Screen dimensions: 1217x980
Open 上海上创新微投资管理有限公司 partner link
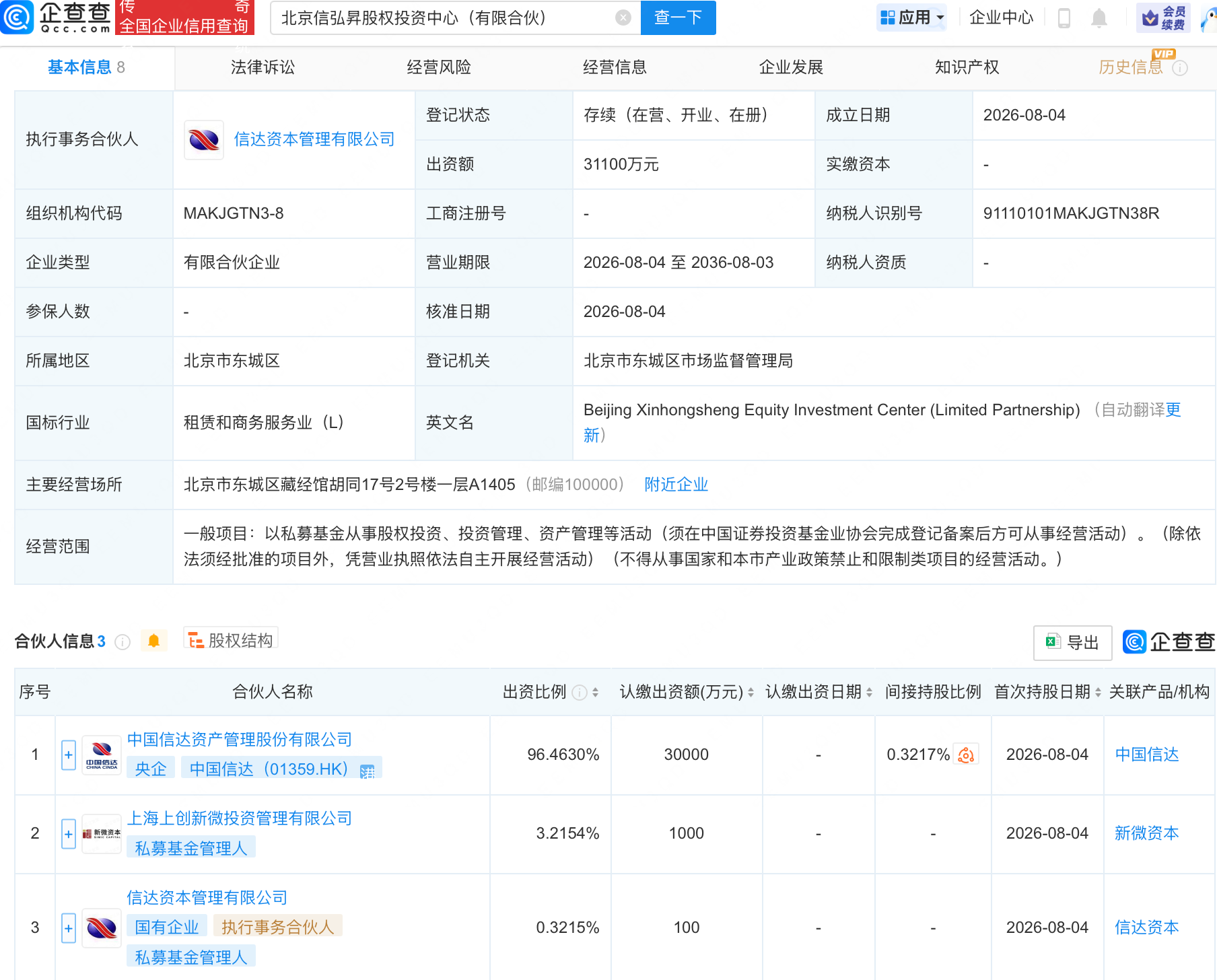(x=240, y=818)
